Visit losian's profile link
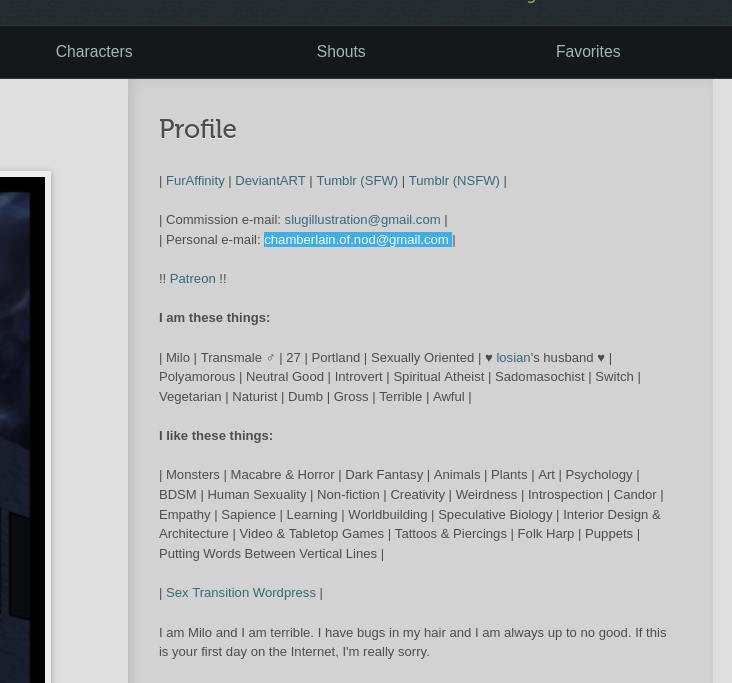Screen dimensions: 732x683 [x=513, y=358]
